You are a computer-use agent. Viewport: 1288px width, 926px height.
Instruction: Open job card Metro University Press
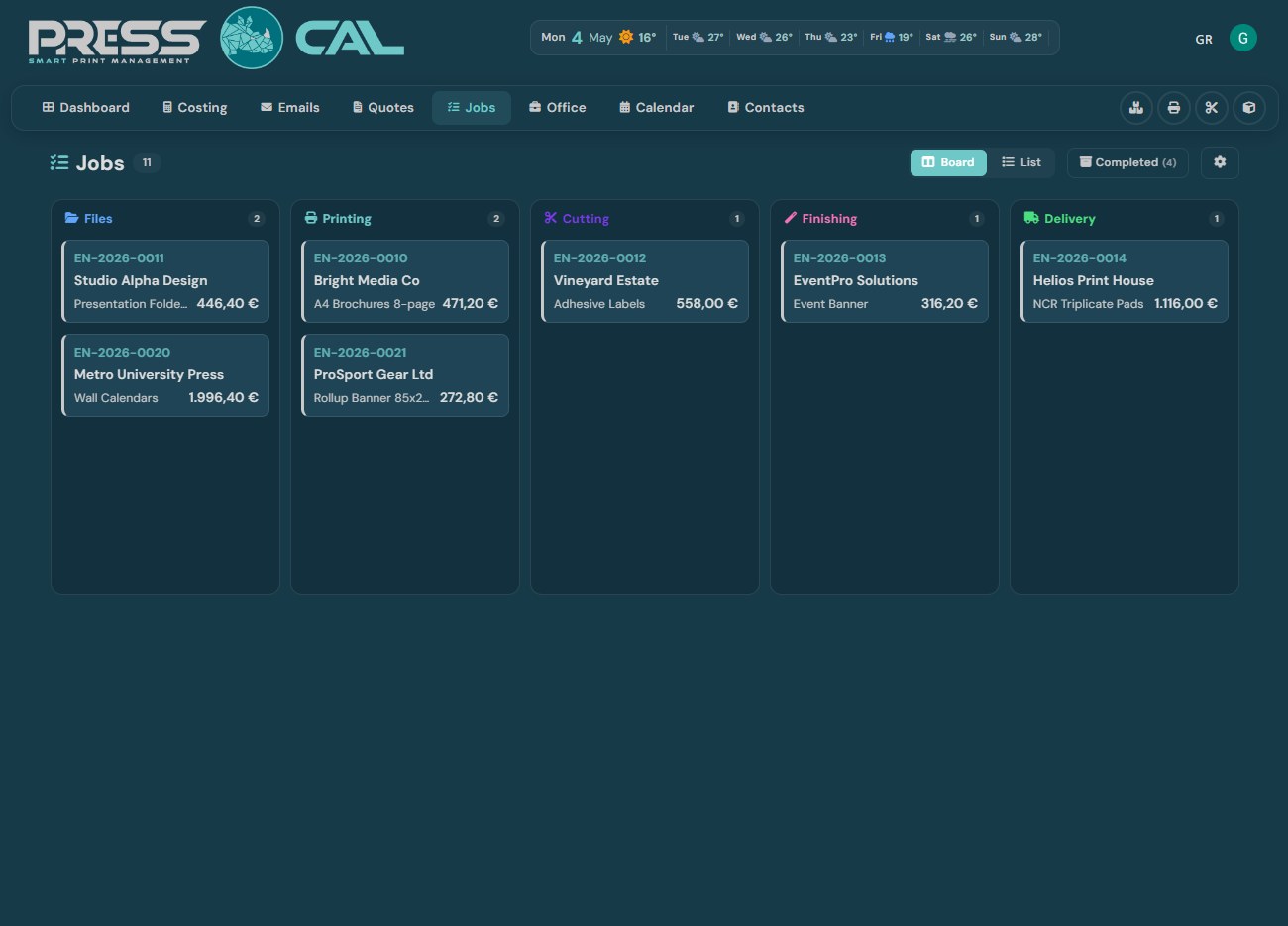tap(165, 375)
